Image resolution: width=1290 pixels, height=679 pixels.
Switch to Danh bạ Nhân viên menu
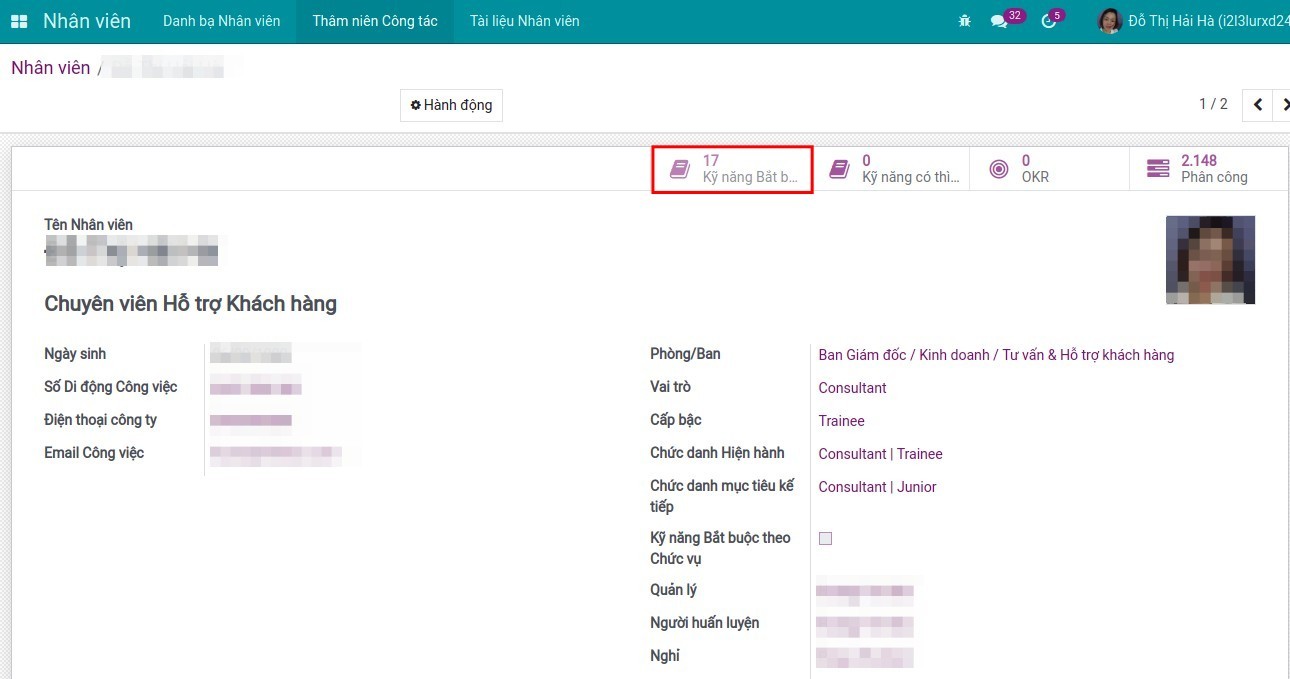221,21
